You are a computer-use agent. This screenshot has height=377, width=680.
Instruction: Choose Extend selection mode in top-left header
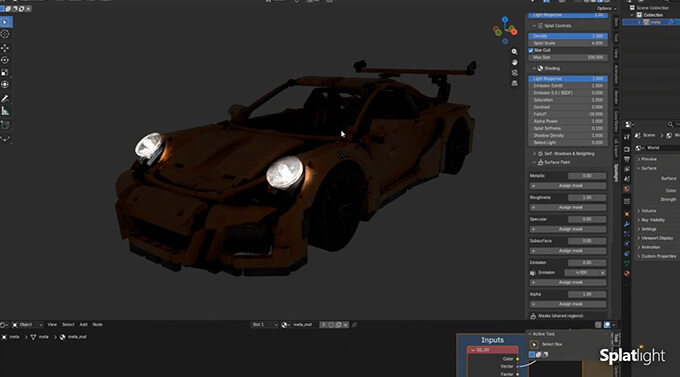tap(8, 9)
